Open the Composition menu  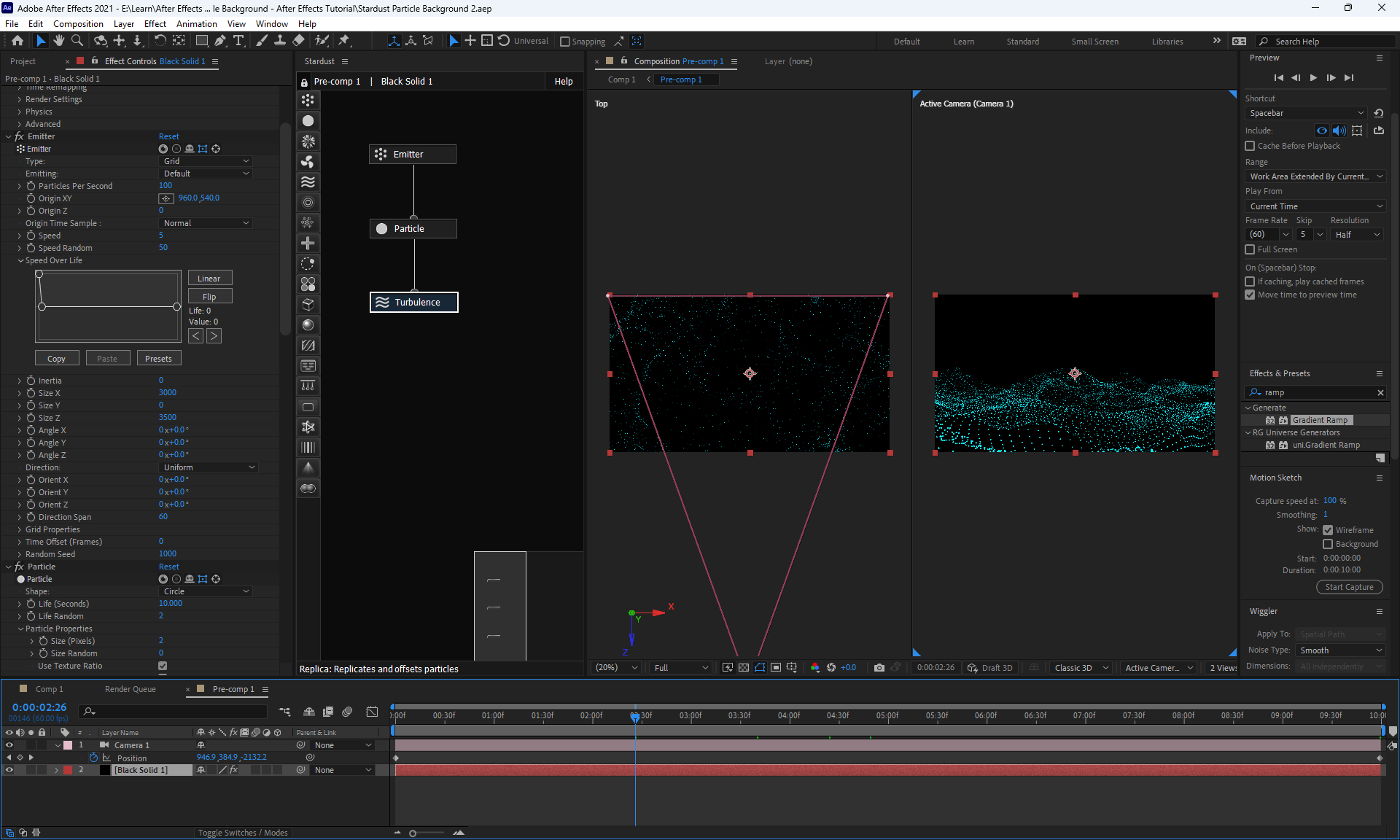click(78, 24)
